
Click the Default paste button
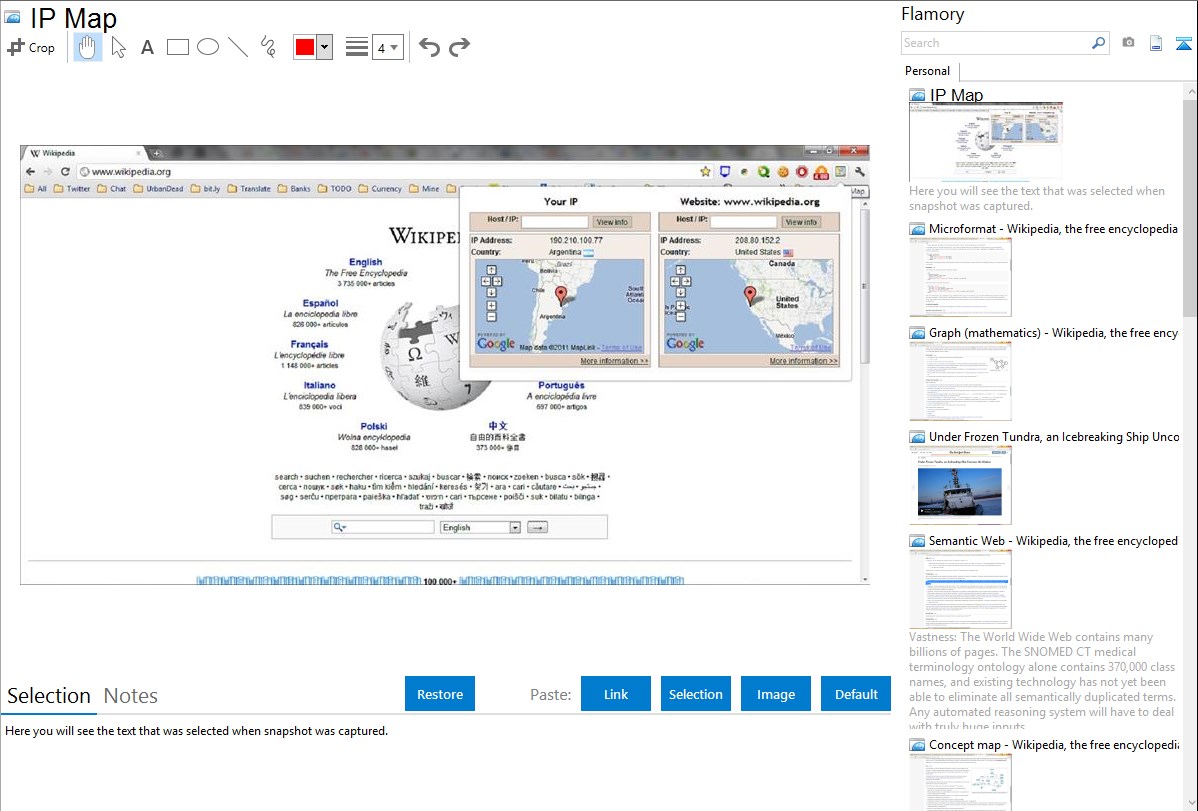(x=856, y=694)
